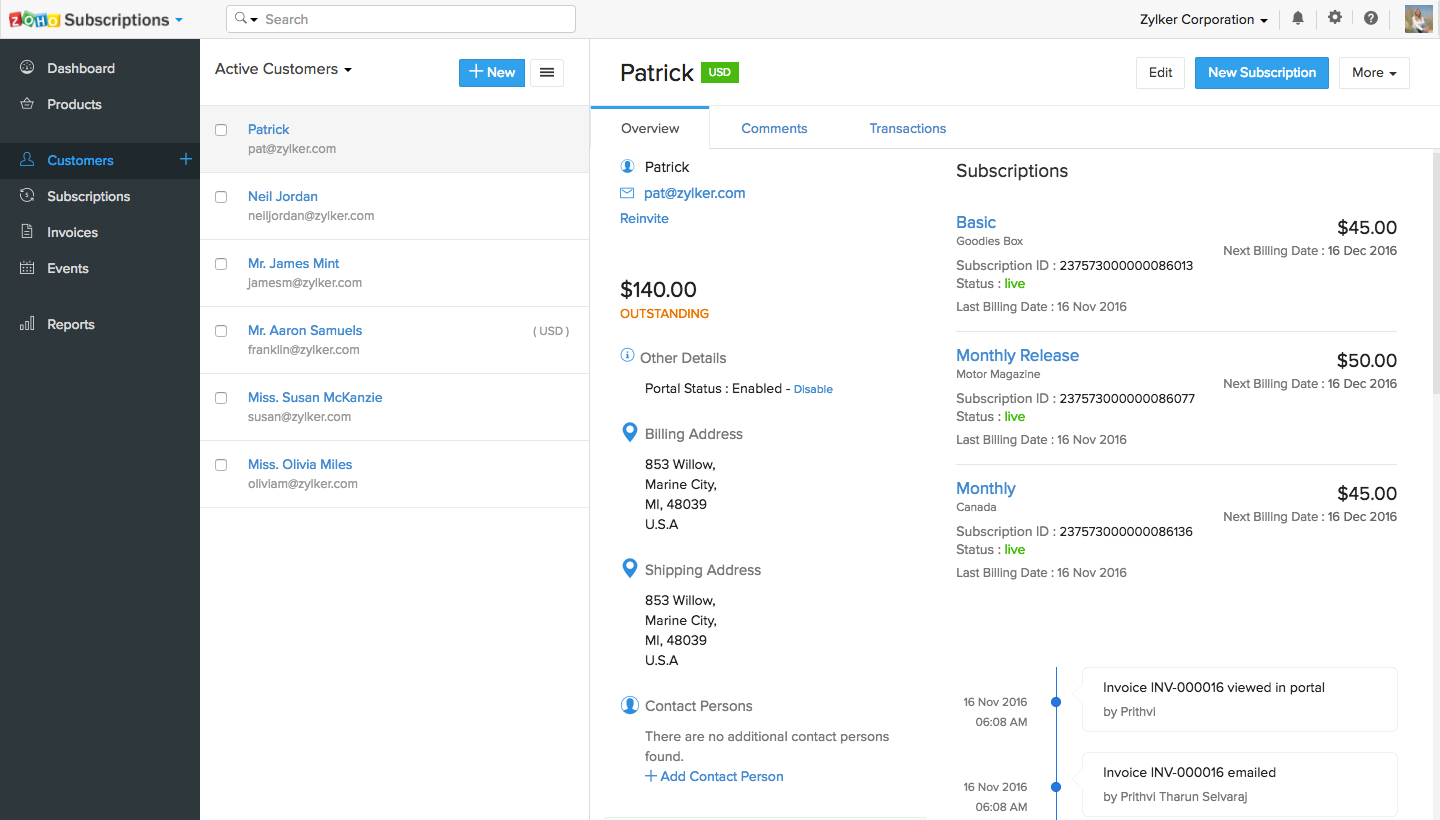Viewport: 1440px width, 820px height.
Task: Open settings via the gear icon
Action: click(1335, 18)
